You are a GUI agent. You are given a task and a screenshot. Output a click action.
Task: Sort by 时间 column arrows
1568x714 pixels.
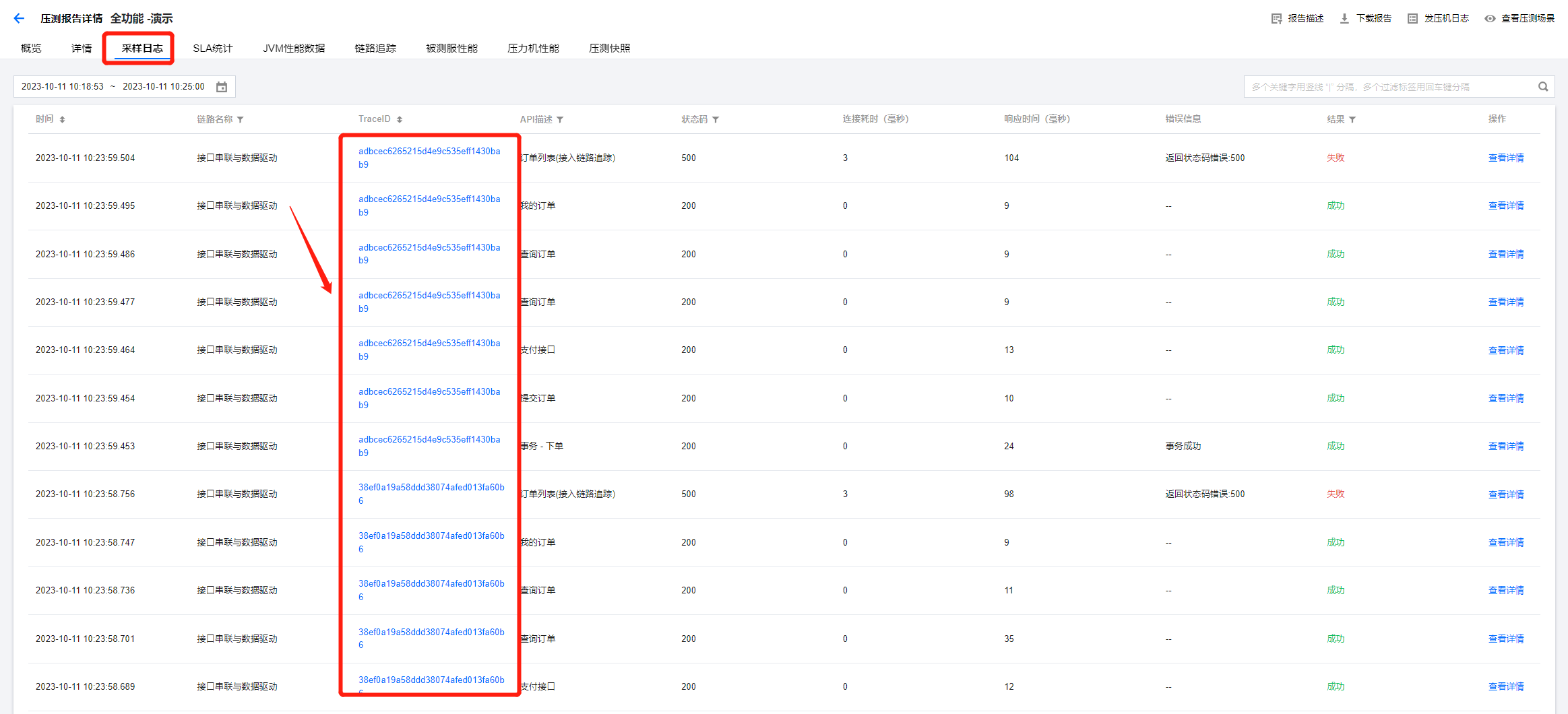tap(62, 119)
